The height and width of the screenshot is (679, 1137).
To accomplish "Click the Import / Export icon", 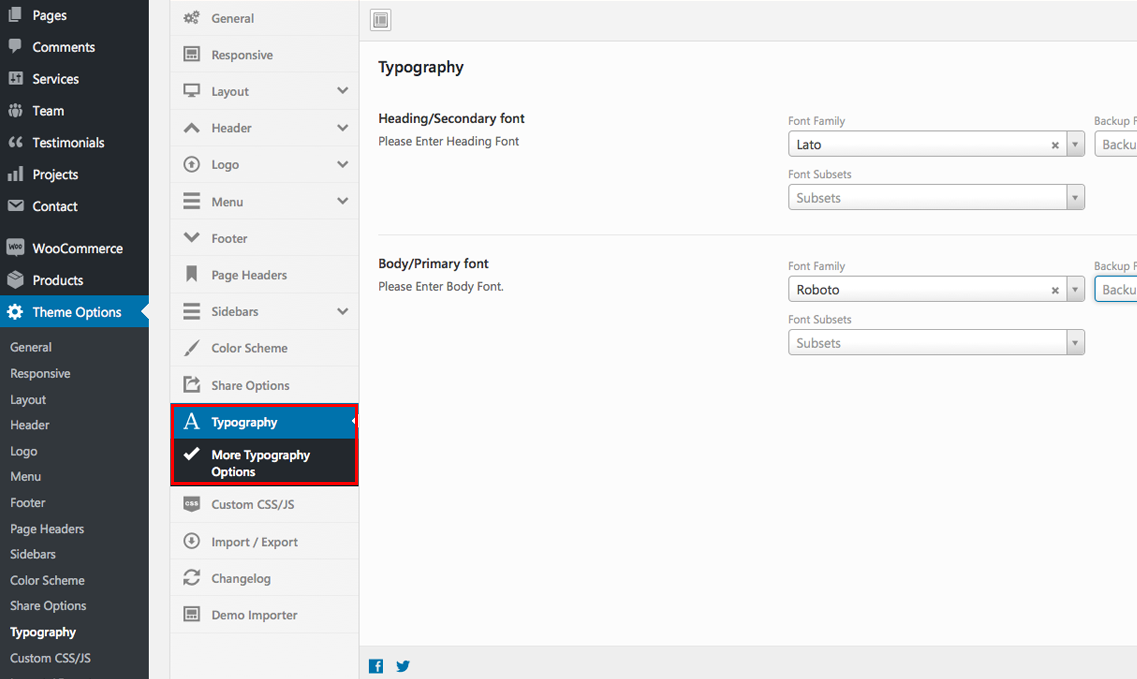I will coord(191,541).
